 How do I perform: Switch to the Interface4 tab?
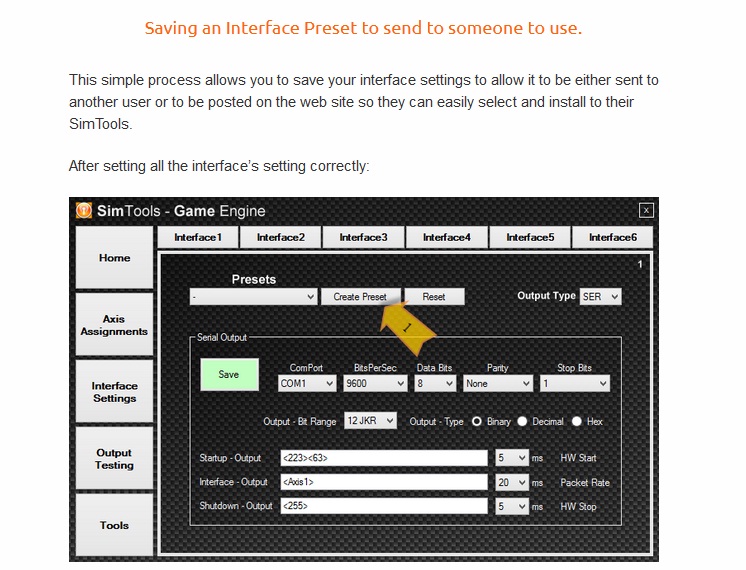[x=447, y=237]
